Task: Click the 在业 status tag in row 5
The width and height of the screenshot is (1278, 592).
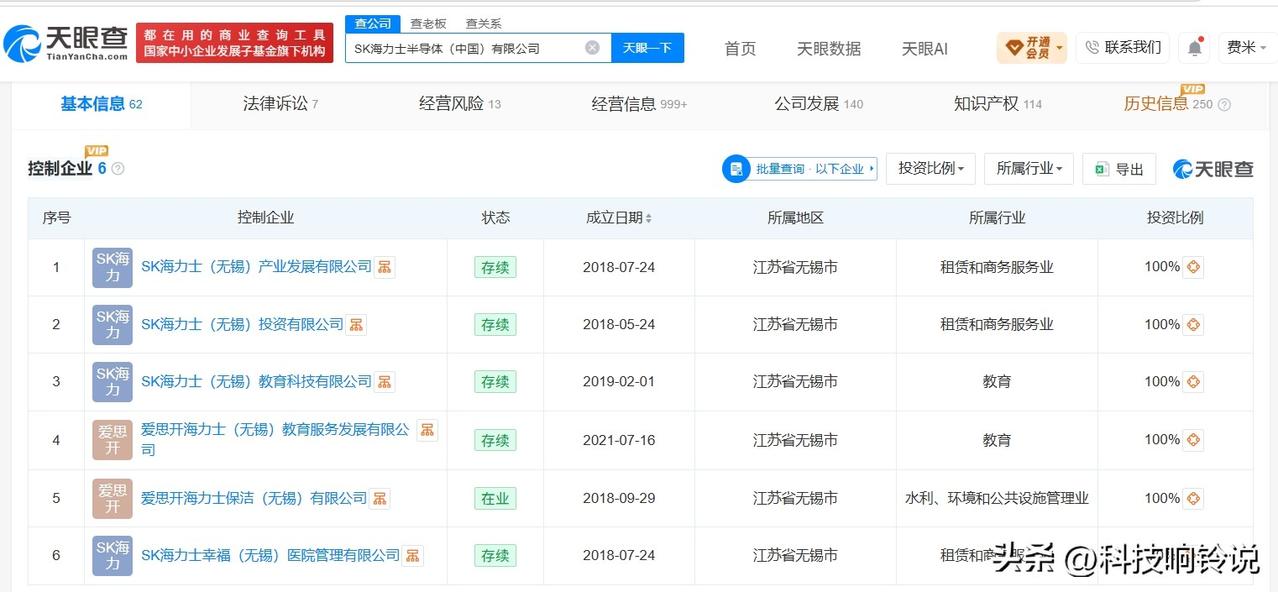Action: click(495, 498)
